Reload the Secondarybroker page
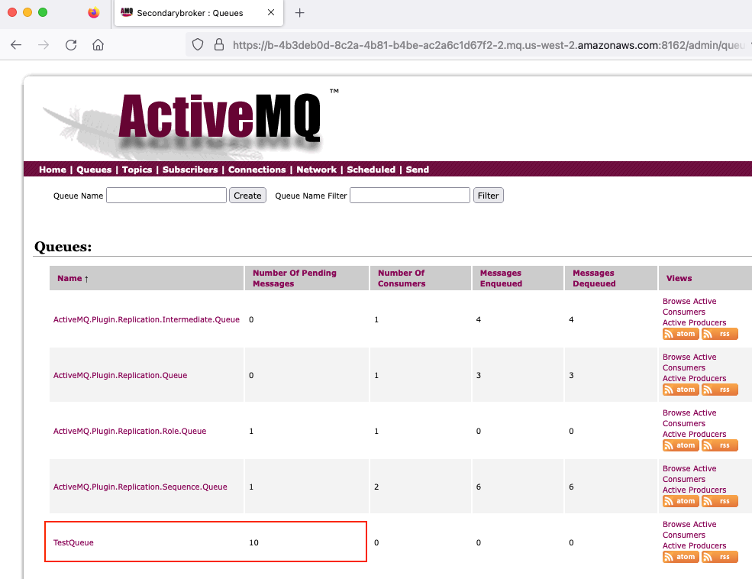Screen dimensions: 752x580 71,45
